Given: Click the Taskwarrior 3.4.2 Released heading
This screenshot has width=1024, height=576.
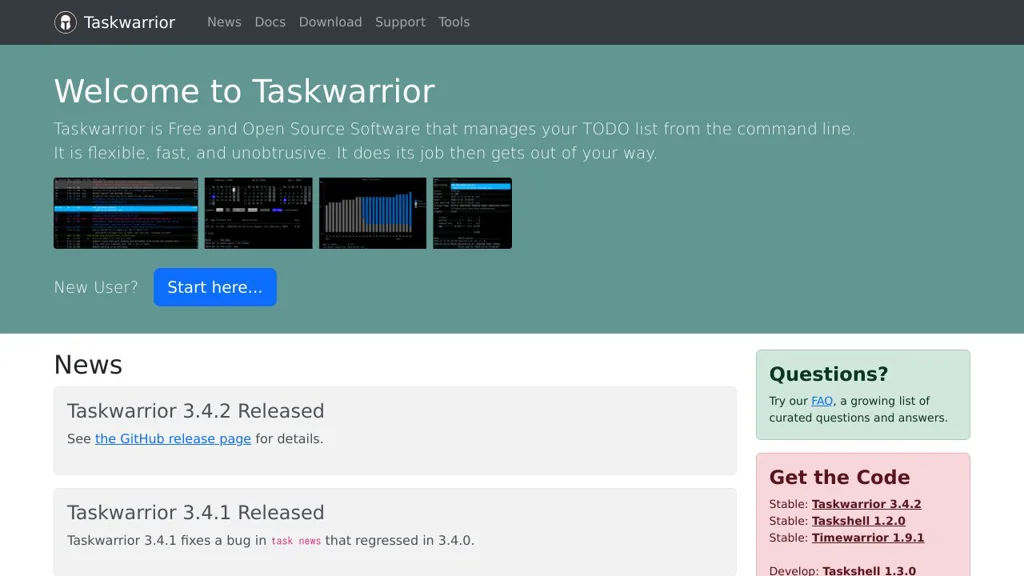Looking at the screenshot, I should click(x=195, y=411).
